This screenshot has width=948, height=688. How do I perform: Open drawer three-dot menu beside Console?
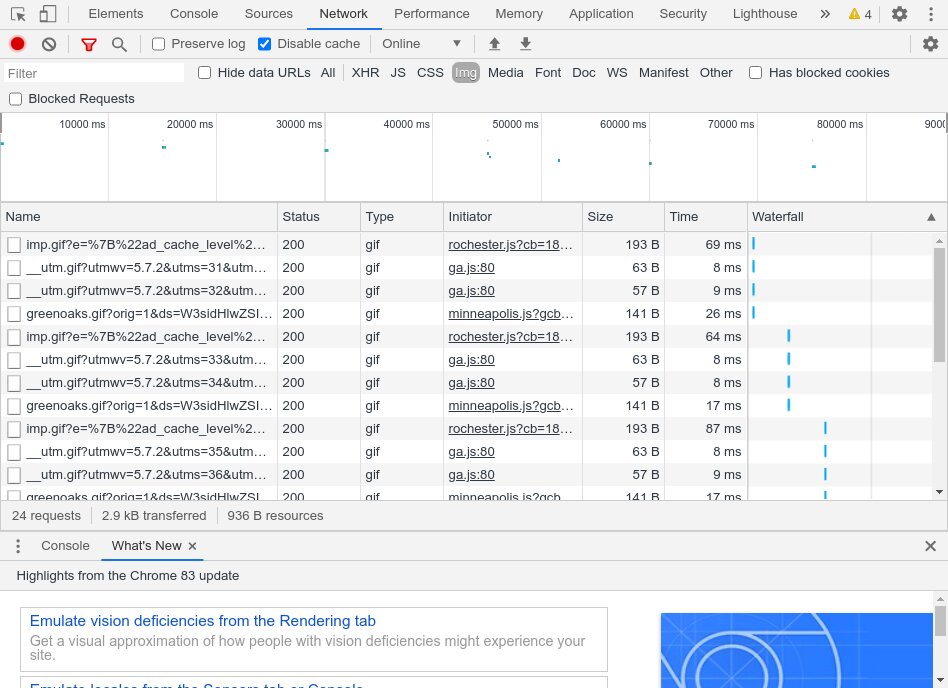tap(18, 546)
